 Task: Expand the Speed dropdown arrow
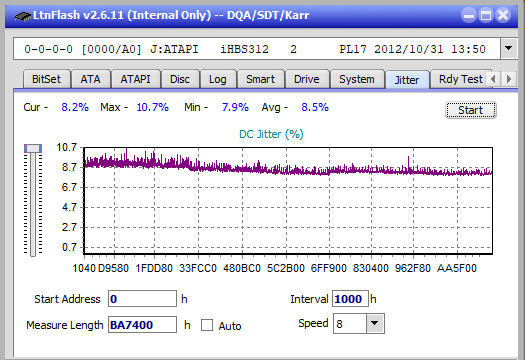tap(375, 323)
